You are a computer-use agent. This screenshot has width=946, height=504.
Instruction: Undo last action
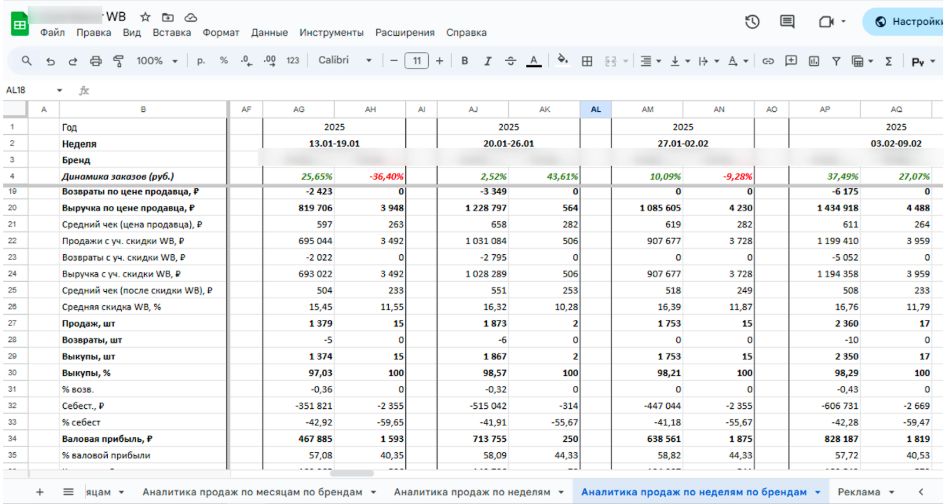50,60
